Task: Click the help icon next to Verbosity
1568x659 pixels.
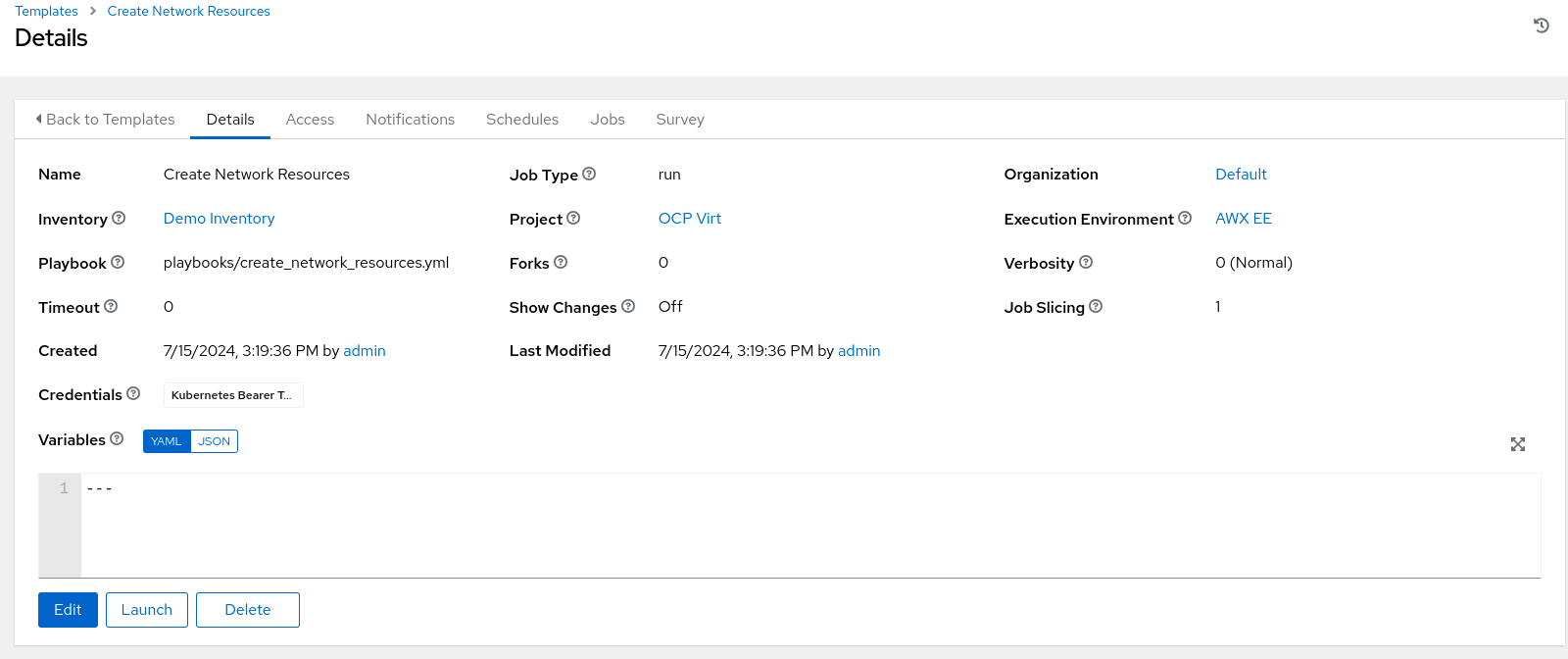Action: pos(1086,262)
